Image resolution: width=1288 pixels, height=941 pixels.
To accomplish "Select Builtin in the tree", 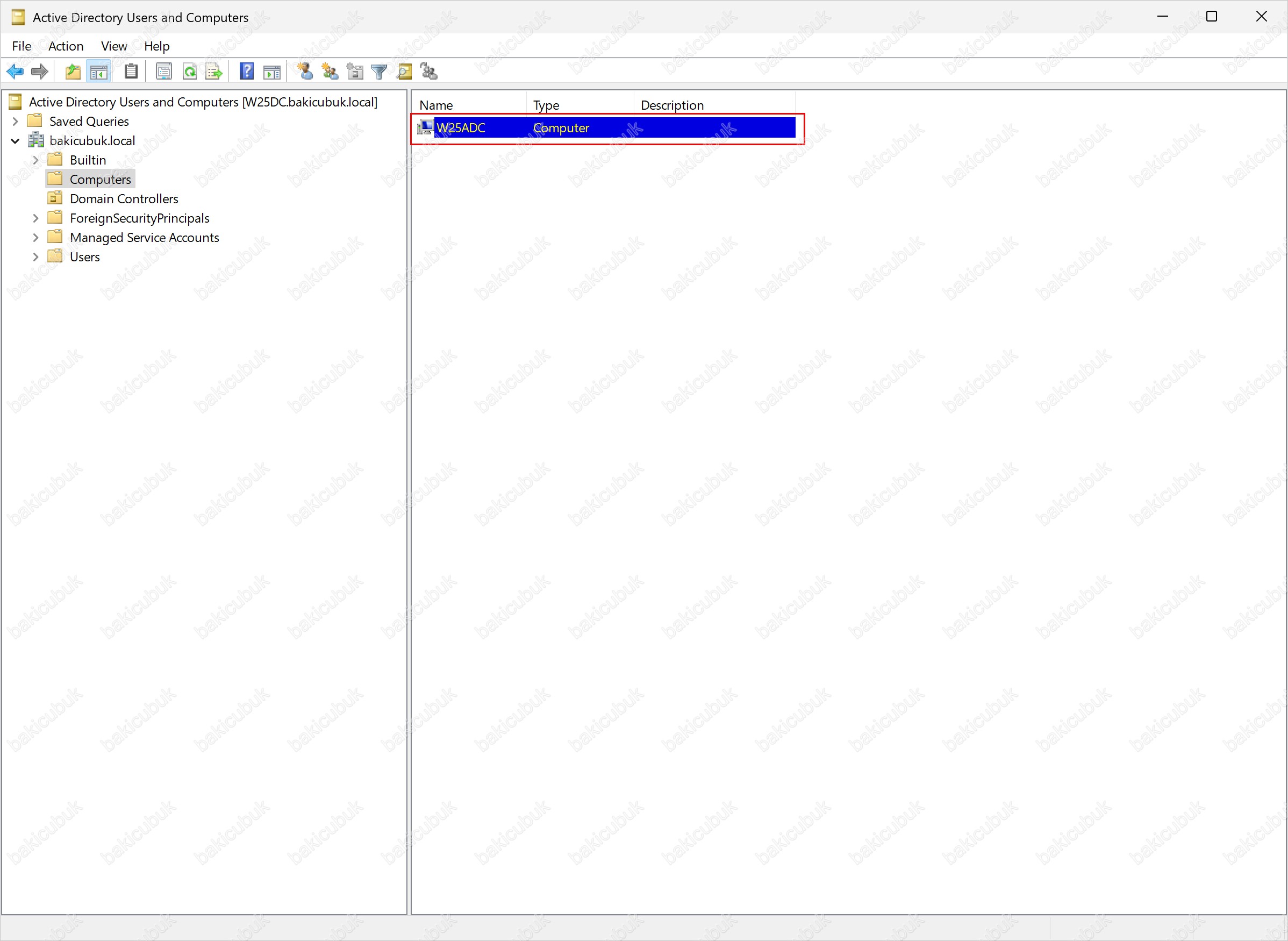I will (88, 160).
